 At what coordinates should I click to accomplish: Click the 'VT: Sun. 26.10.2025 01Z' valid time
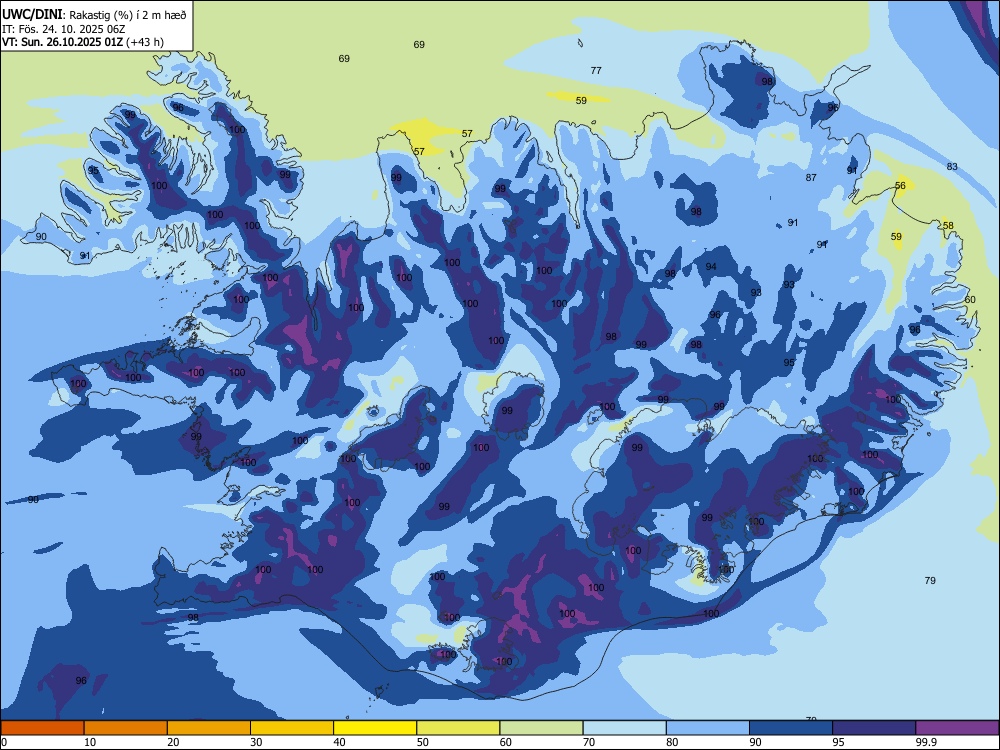(62, 42)
